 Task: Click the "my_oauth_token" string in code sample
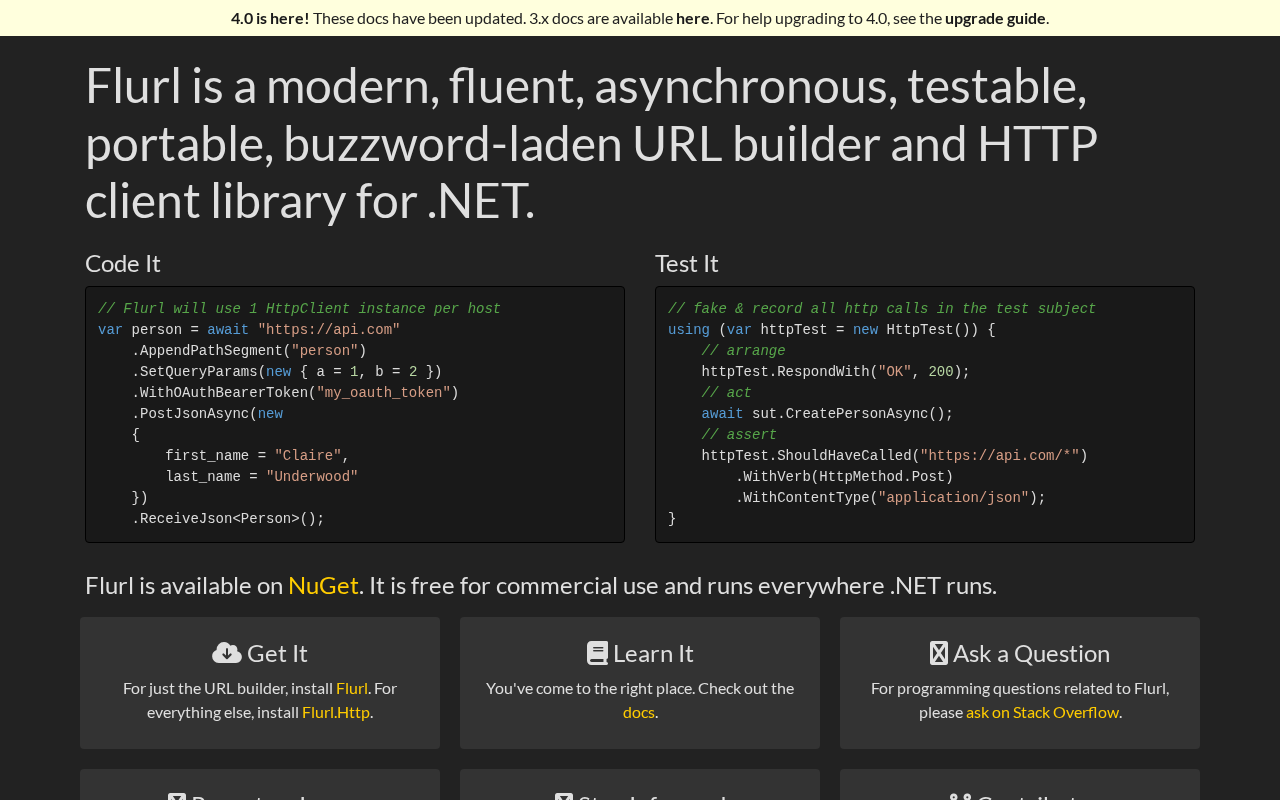383,393
